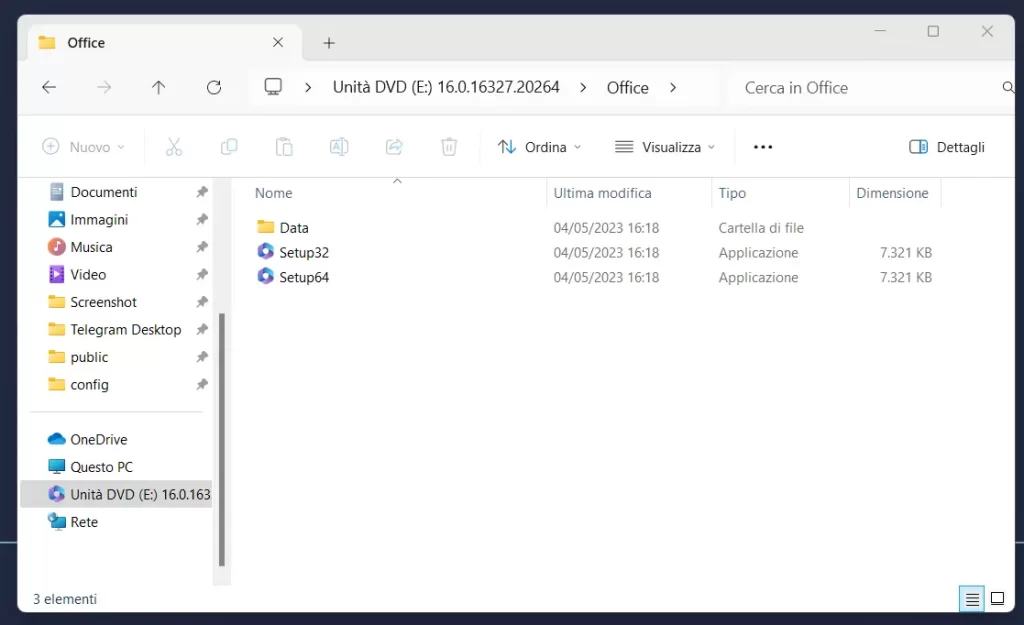Viewport: 1024px width, 625px height.
Task: Switch to details list view icon
Action: 972,598
